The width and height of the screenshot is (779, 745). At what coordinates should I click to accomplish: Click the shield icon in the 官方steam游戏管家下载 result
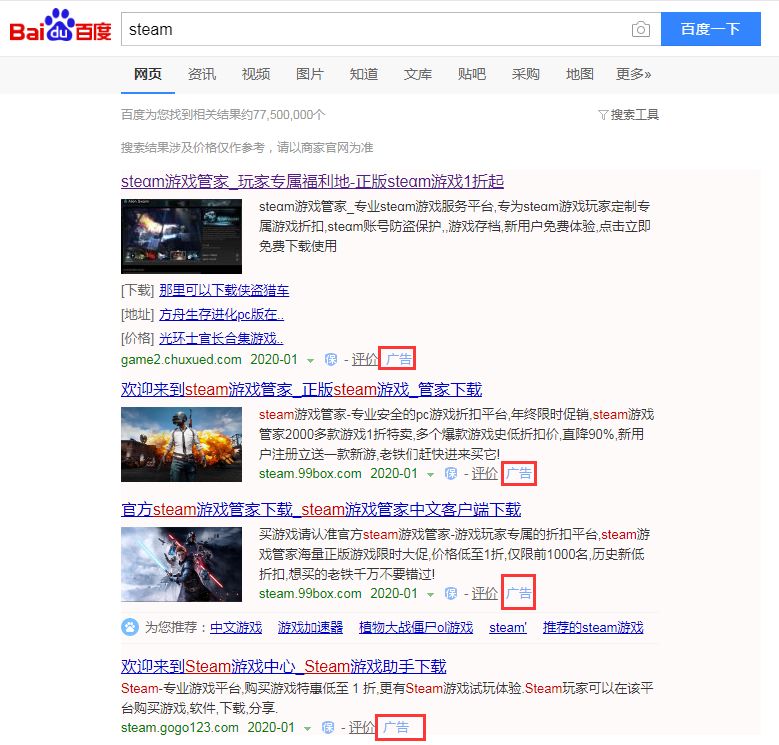pyautogui.click(x=451, y=594)
